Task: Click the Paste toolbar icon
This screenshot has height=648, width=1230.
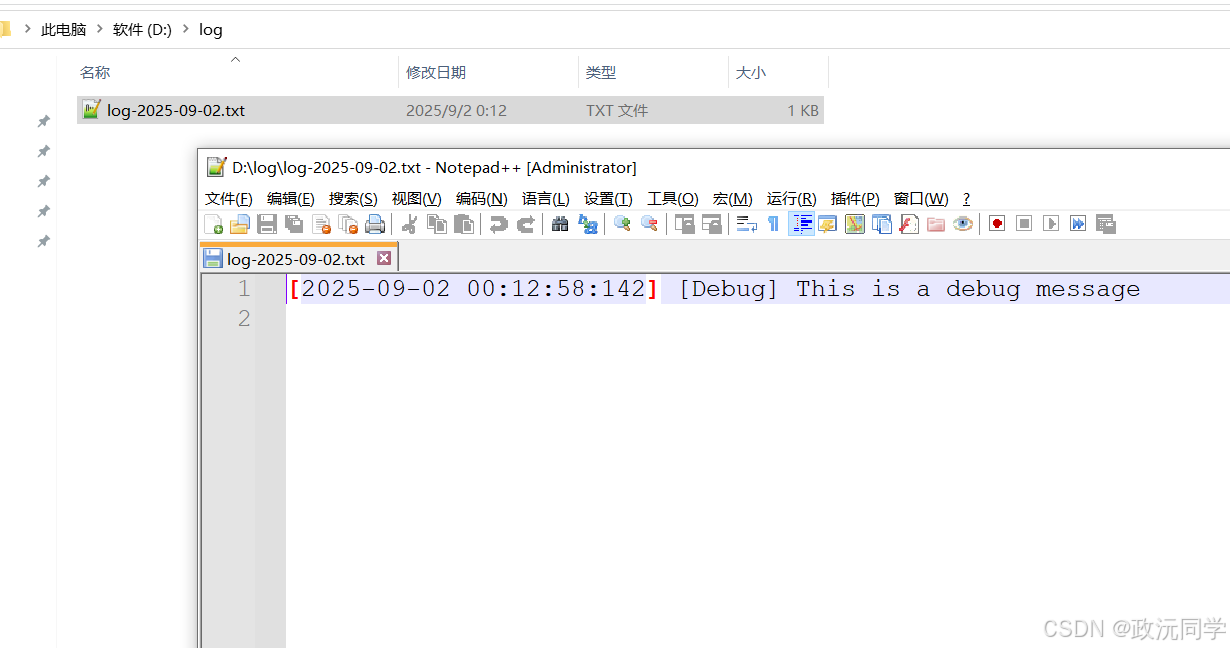Action: (464, 224)
